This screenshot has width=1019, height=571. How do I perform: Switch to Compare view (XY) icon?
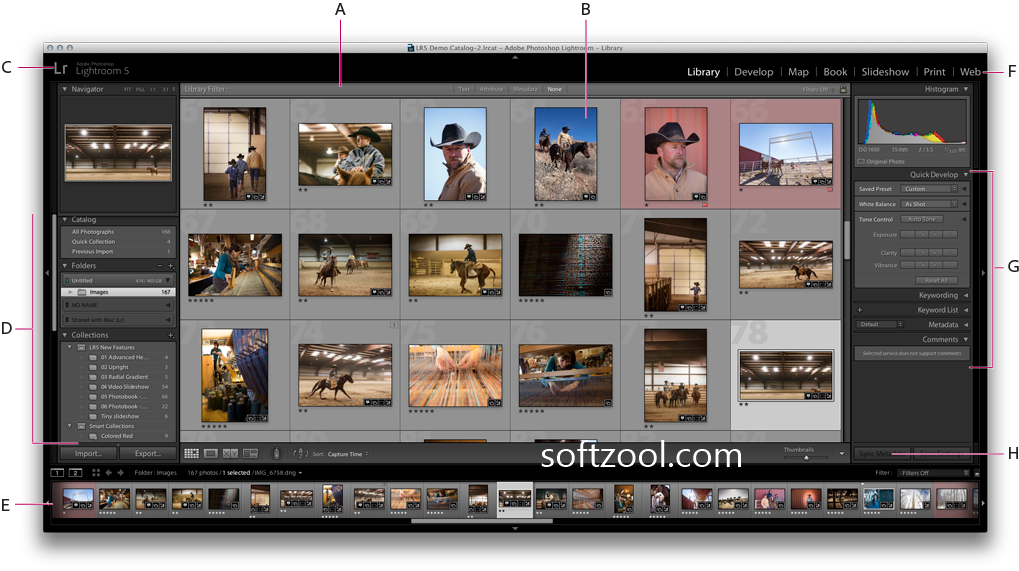230,453
